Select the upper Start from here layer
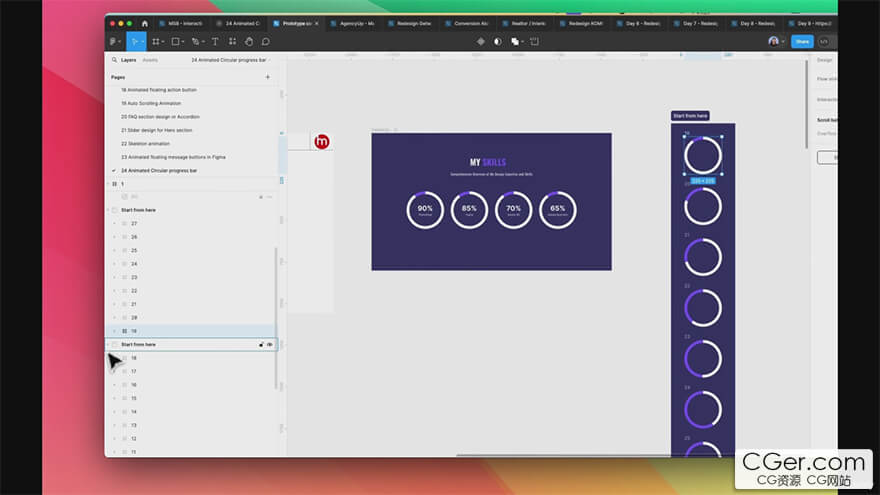 pyautogui.click(x=191, y=210)
